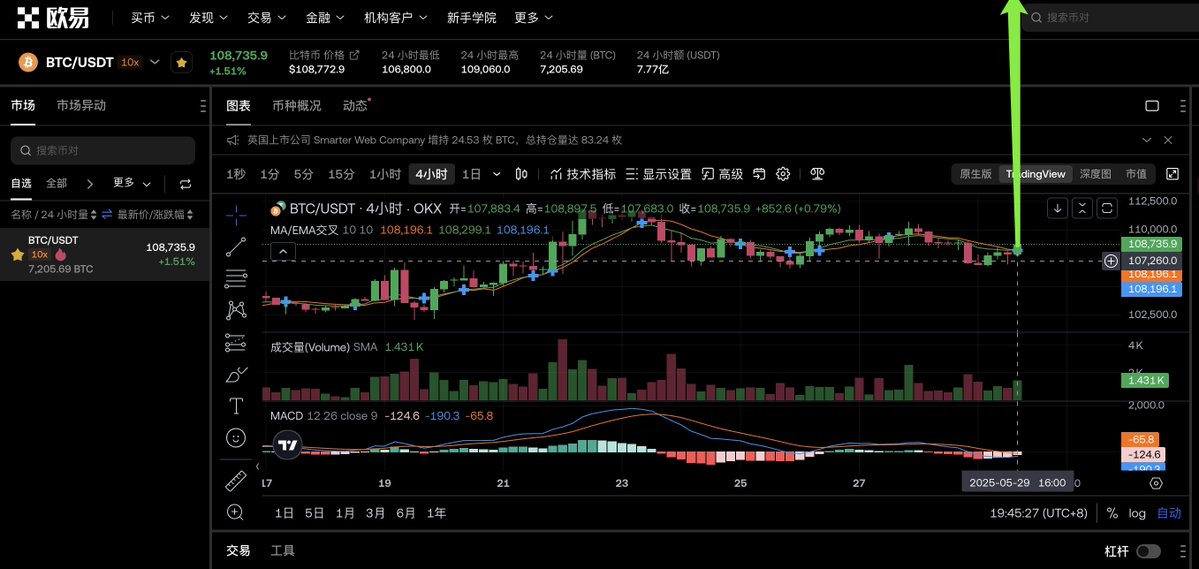Click the blue swap columns icon
Image resolution: width=1199 pixels, height=569 pixels.
click(106, 214)
